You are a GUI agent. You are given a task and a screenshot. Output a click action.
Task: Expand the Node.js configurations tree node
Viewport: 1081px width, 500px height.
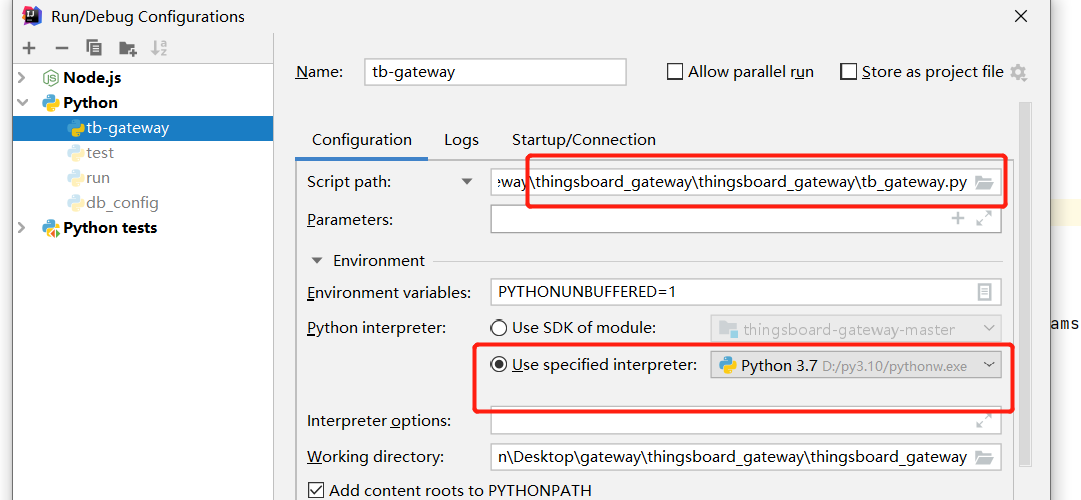pyautogui.click(x=22, y=77)
